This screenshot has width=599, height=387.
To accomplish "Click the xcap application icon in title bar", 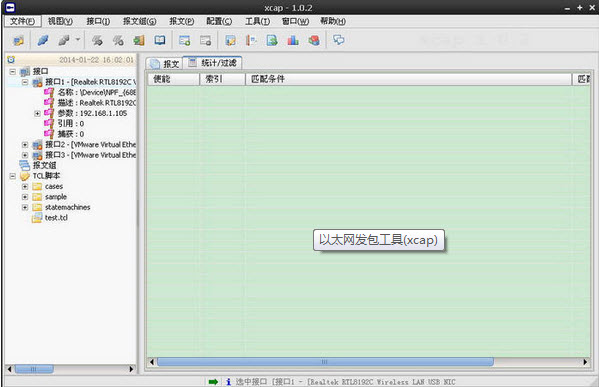I will pos(10,7).
